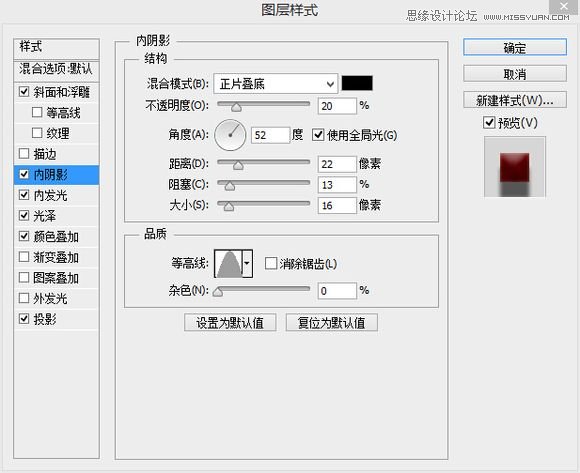Select the 光泽 style row label
The height and width of the screenshot is (473, 580).
[45, 216]
